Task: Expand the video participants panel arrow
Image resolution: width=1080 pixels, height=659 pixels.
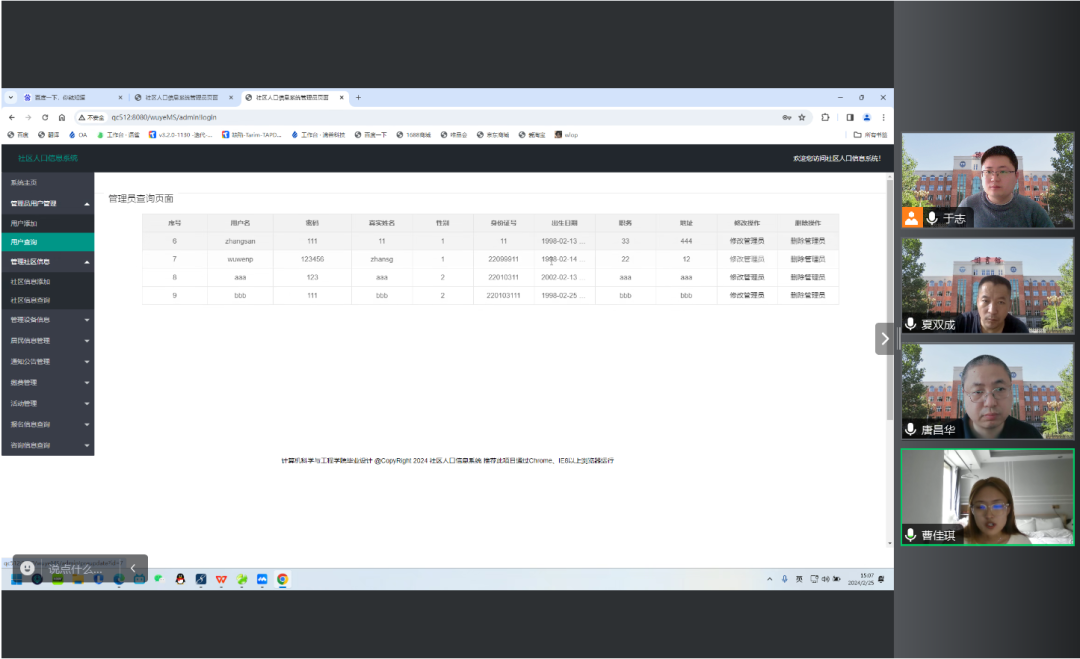Action: 884,338
